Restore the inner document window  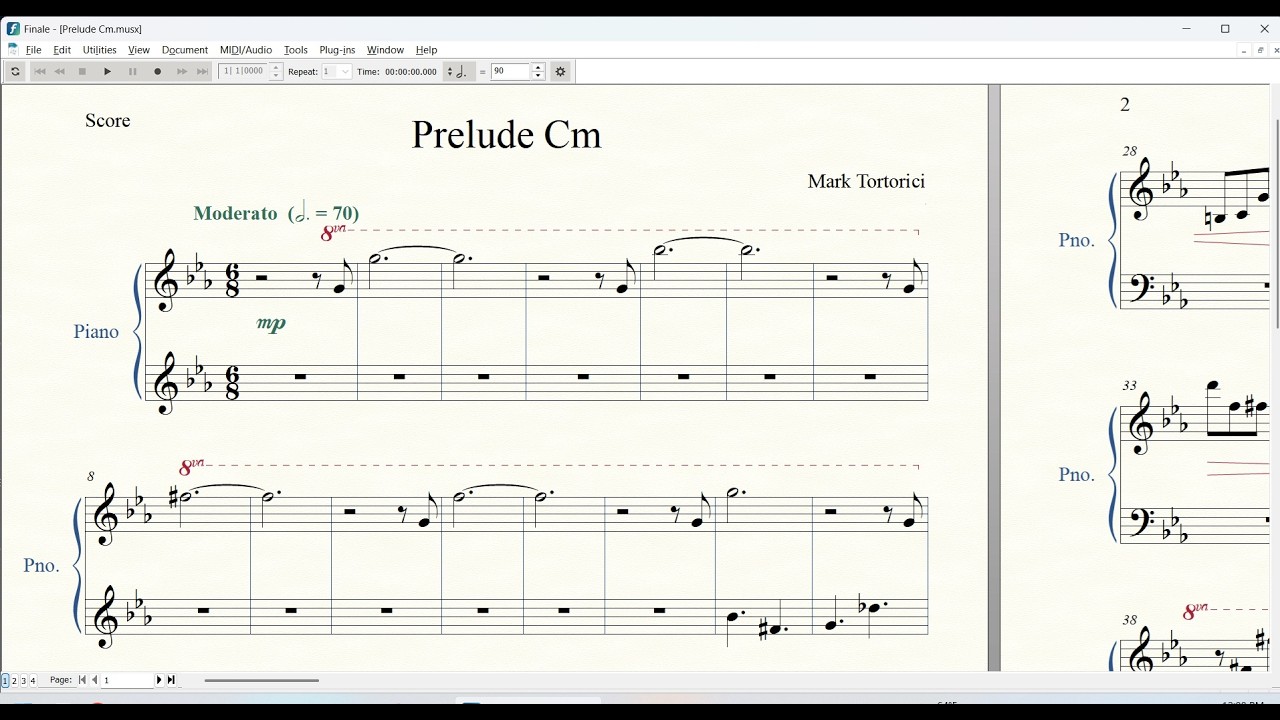point(1260,51)
